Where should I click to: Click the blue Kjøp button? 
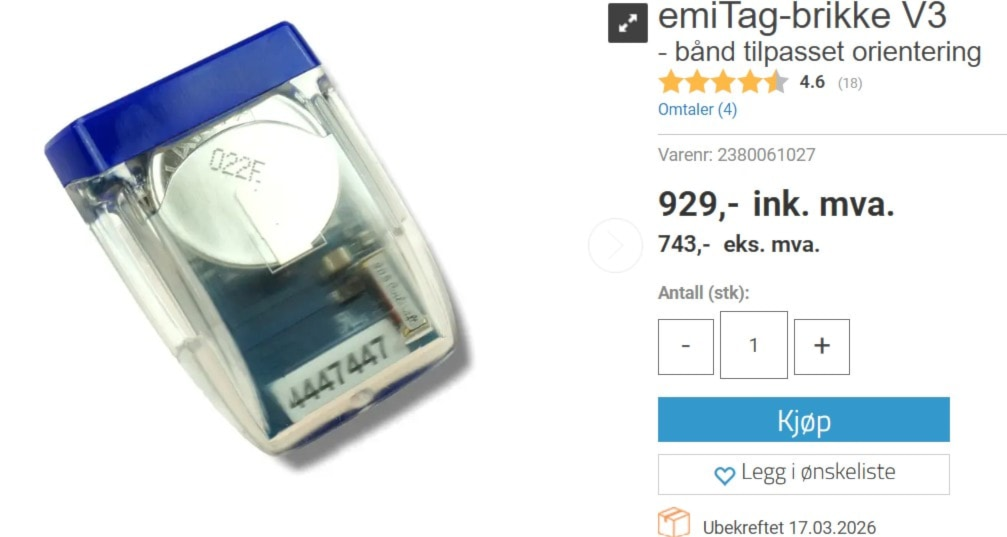coord(803,419)
